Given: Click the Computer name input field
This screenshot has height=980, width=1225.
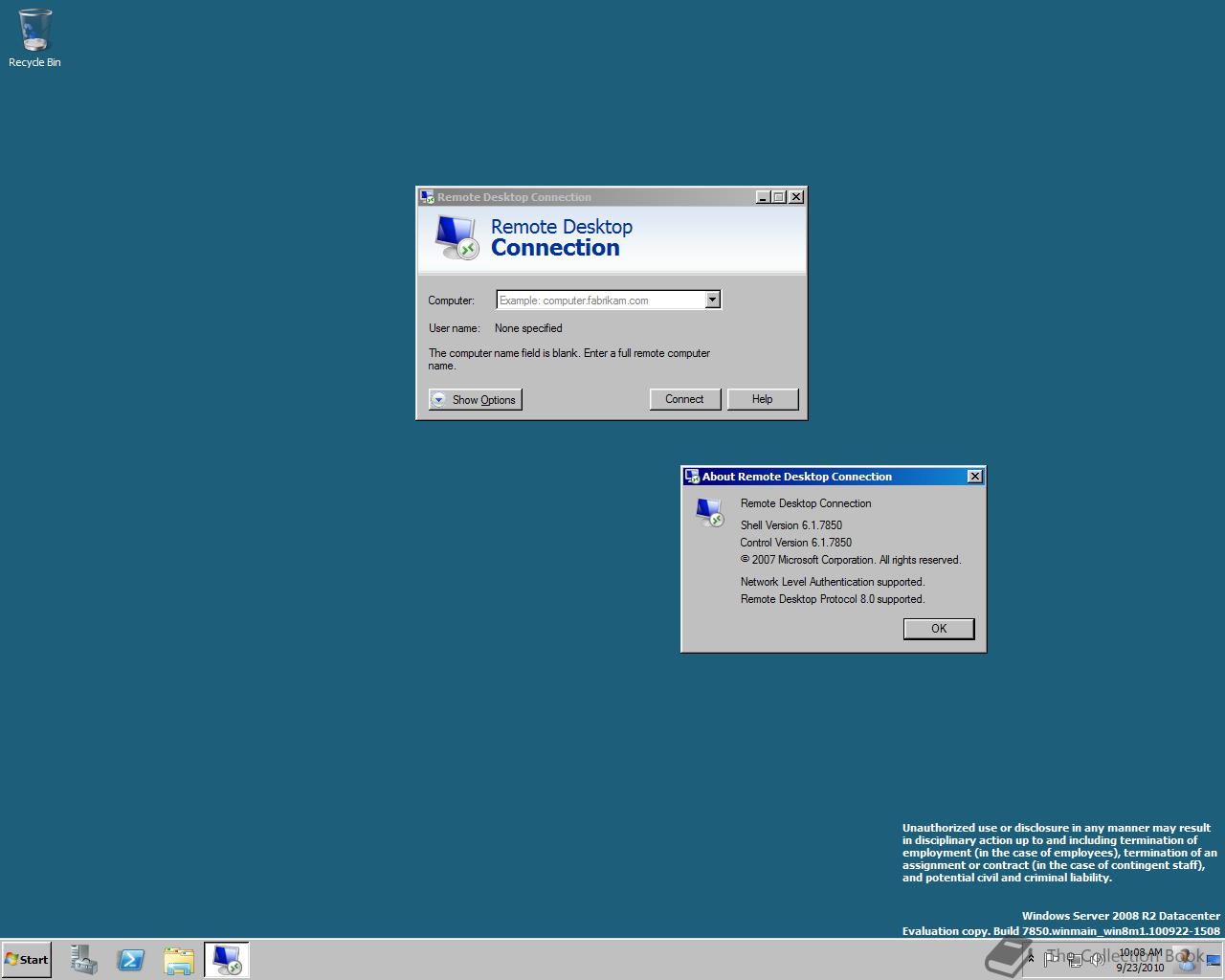Looking at the screenshot, I should [601, 301].
